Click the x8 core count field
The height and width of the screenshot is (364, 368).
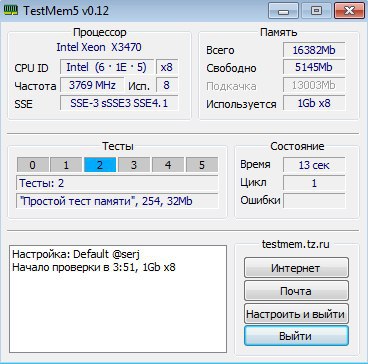(167, 67)
